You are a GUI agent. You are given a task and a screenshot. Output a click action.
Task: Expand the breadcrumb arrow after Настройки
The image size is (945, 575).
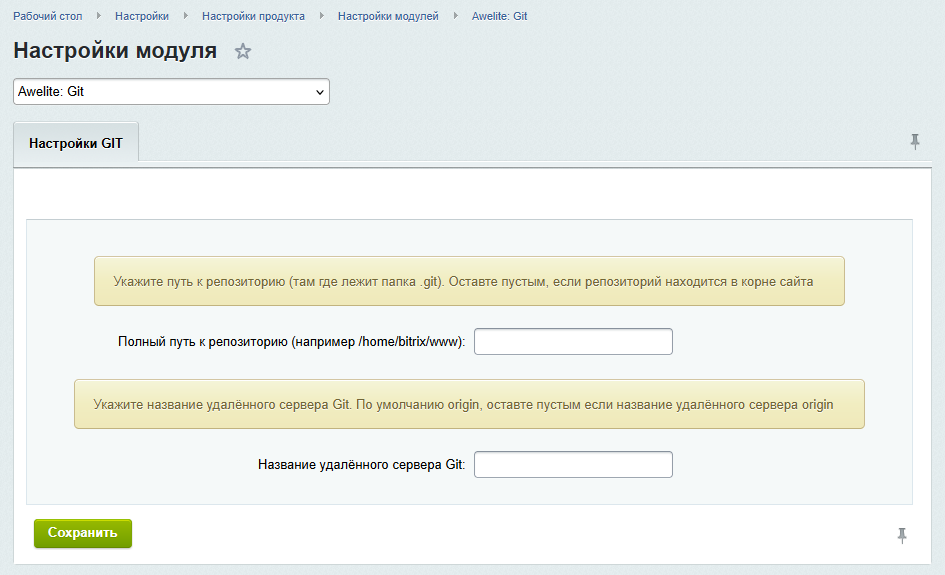point(186,16)
